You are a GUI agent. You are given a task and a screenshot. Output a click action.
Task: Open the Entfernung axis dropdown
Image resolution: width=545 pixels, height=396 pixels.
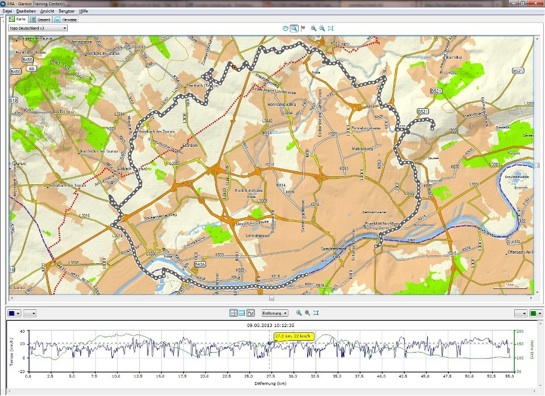(x=275, y=313)
